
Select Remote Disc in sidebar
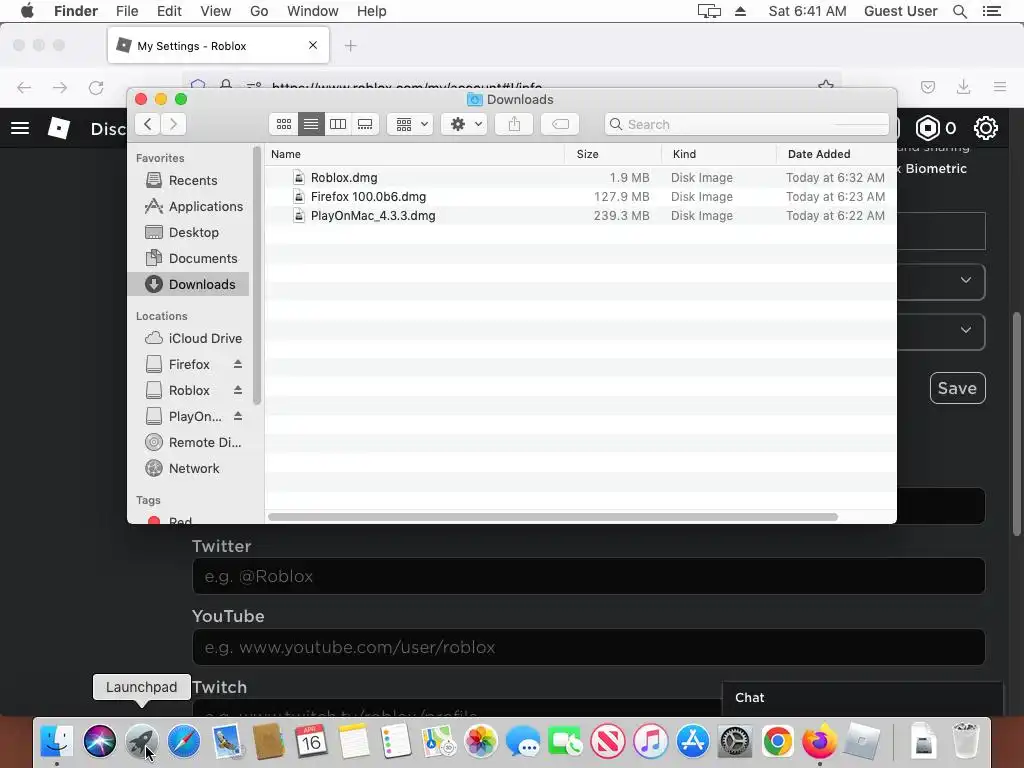tap(188, 442)
